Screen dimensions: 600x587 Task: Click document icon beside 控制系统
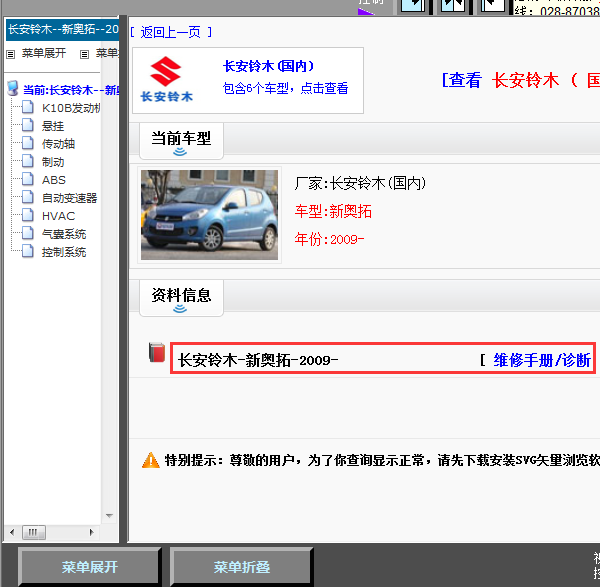pos(28,251)
